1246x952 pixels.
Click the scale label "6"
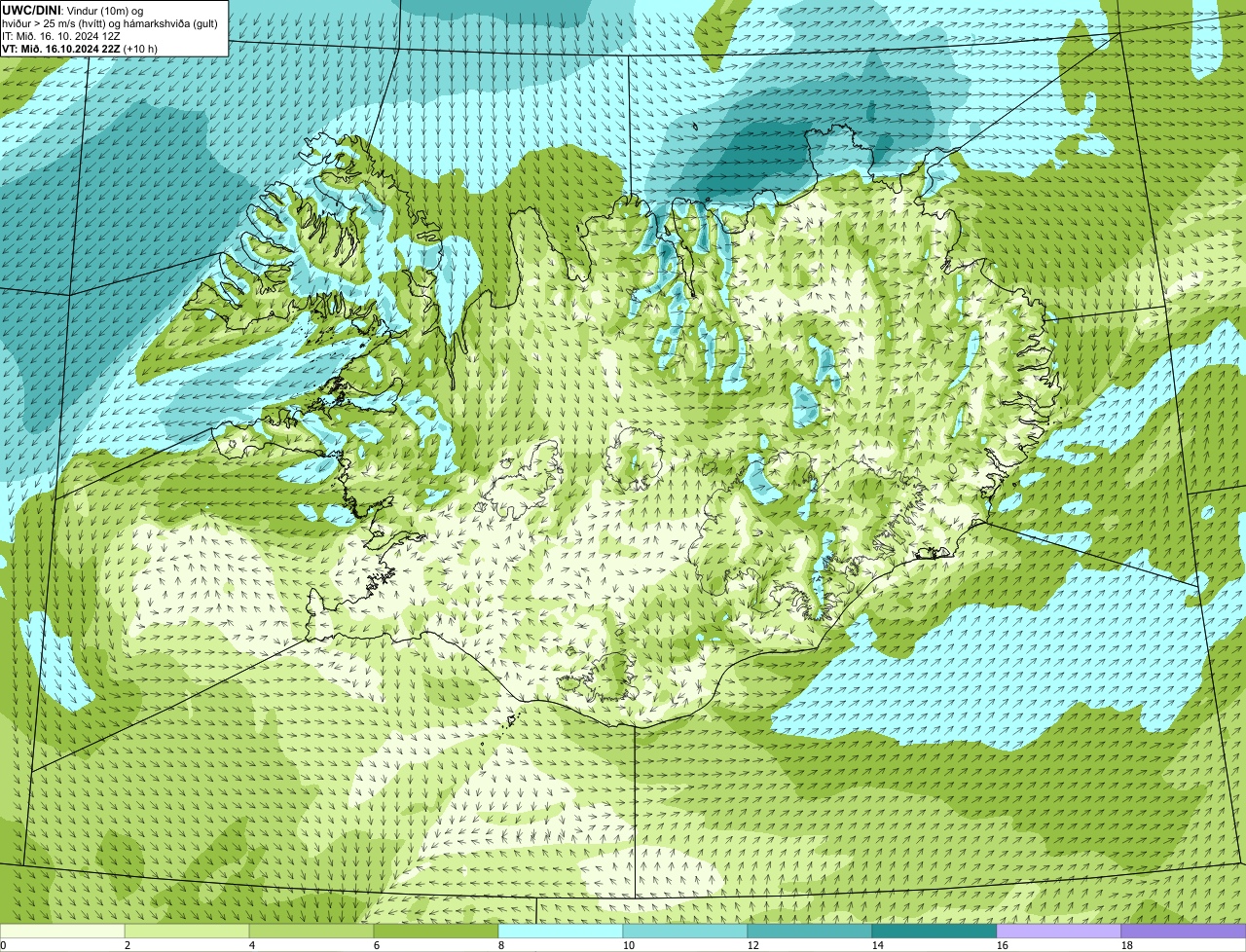pyautogui.click(x=377, y=945)
